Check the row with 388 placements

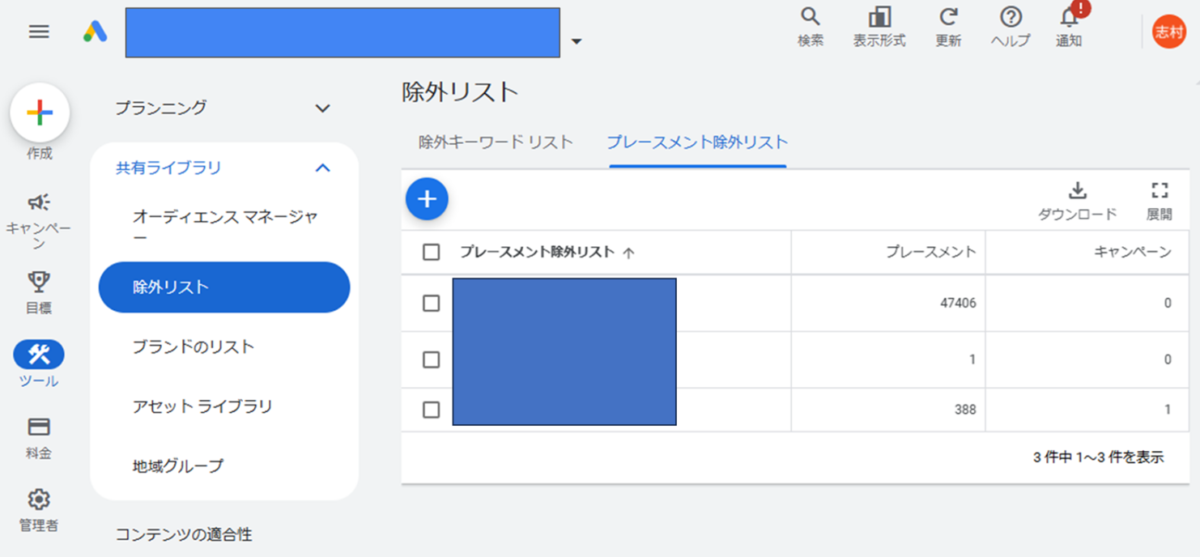tap(431, 409)
